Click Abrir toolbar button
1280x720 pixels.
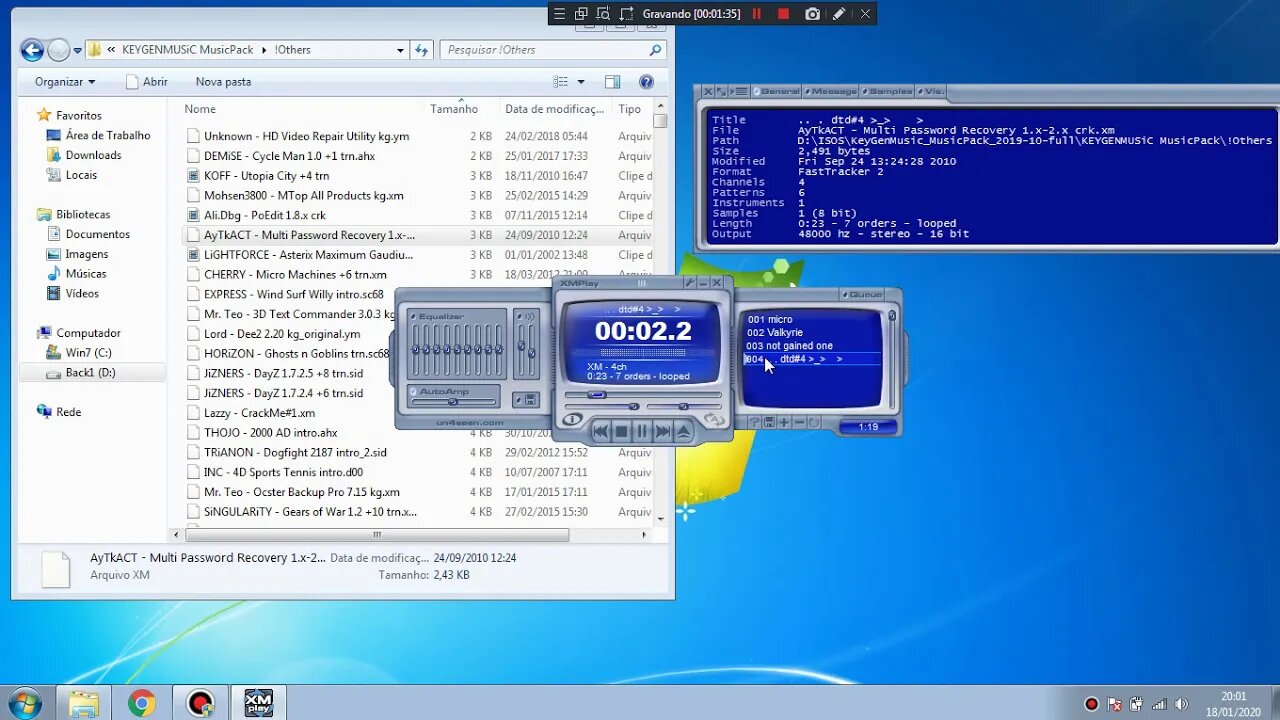tap(145, 82)
